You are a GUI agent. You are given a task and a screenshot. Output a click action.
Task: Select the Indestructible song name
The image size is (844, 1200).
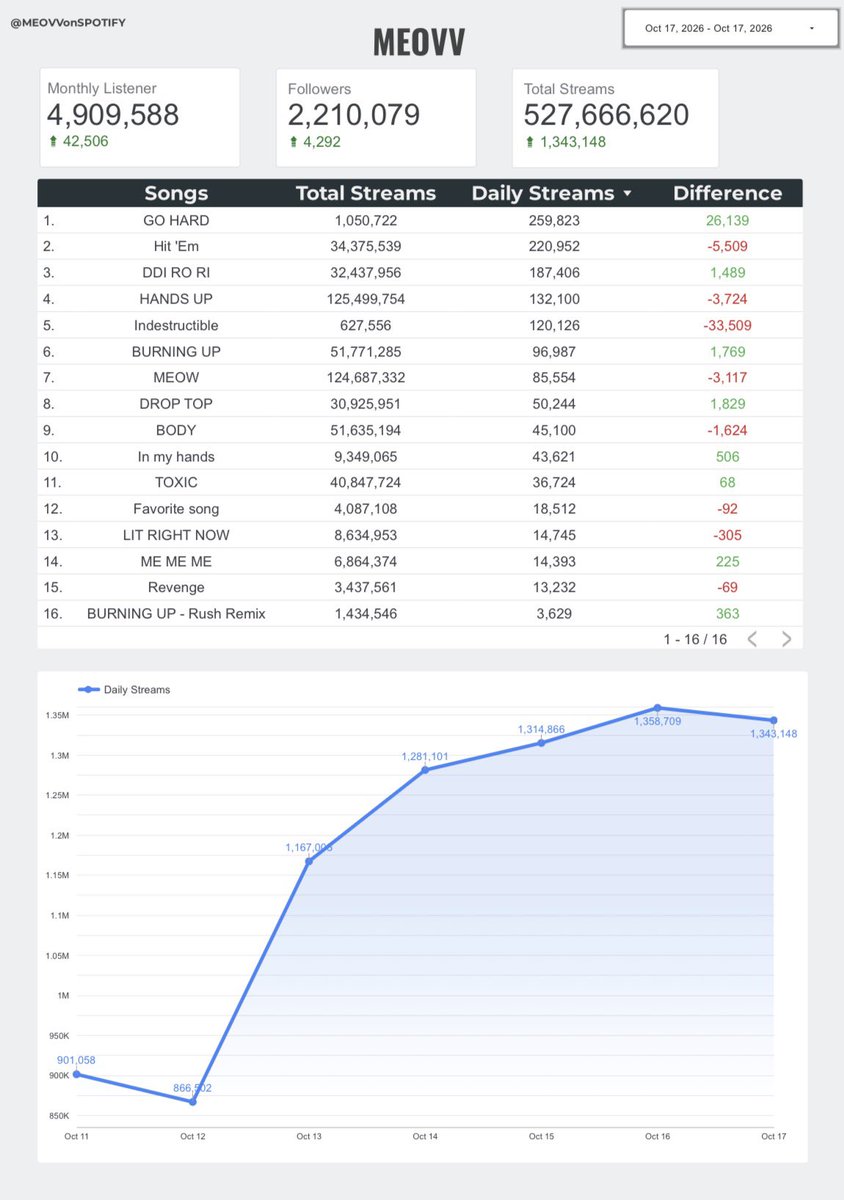pos(176,325)
